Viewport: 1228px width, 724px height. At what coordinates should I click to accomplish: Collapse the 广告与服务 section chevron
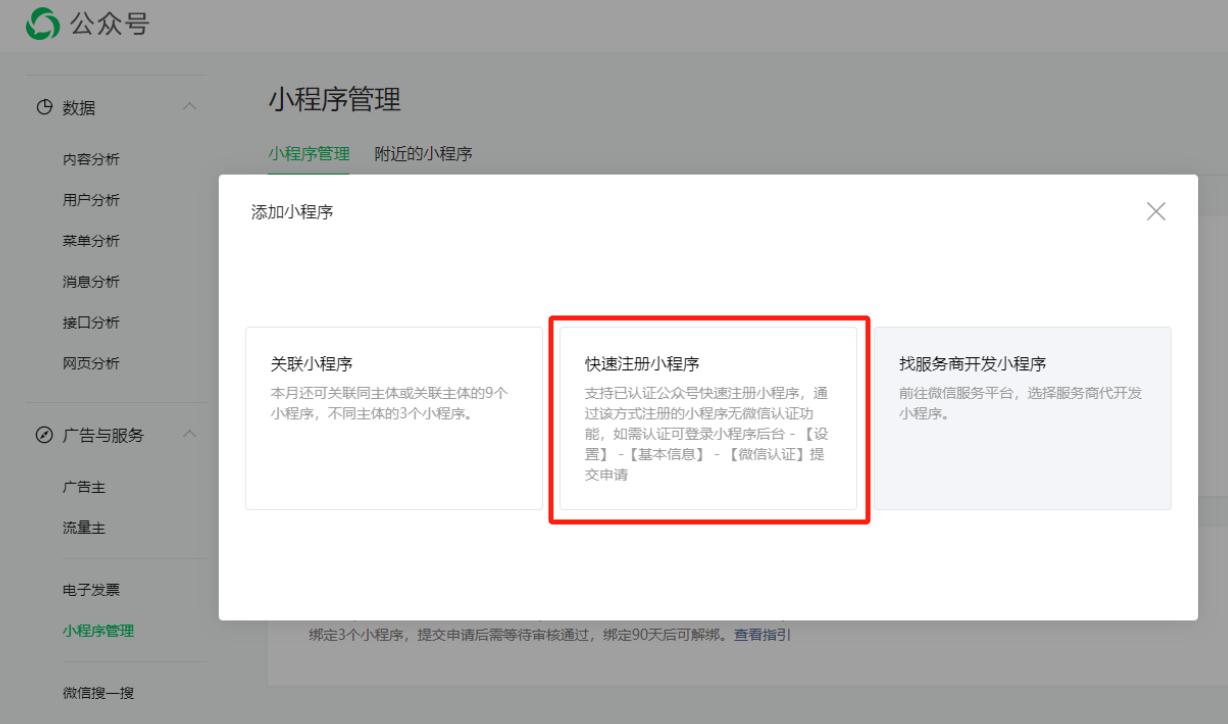[x=189, y=434]
